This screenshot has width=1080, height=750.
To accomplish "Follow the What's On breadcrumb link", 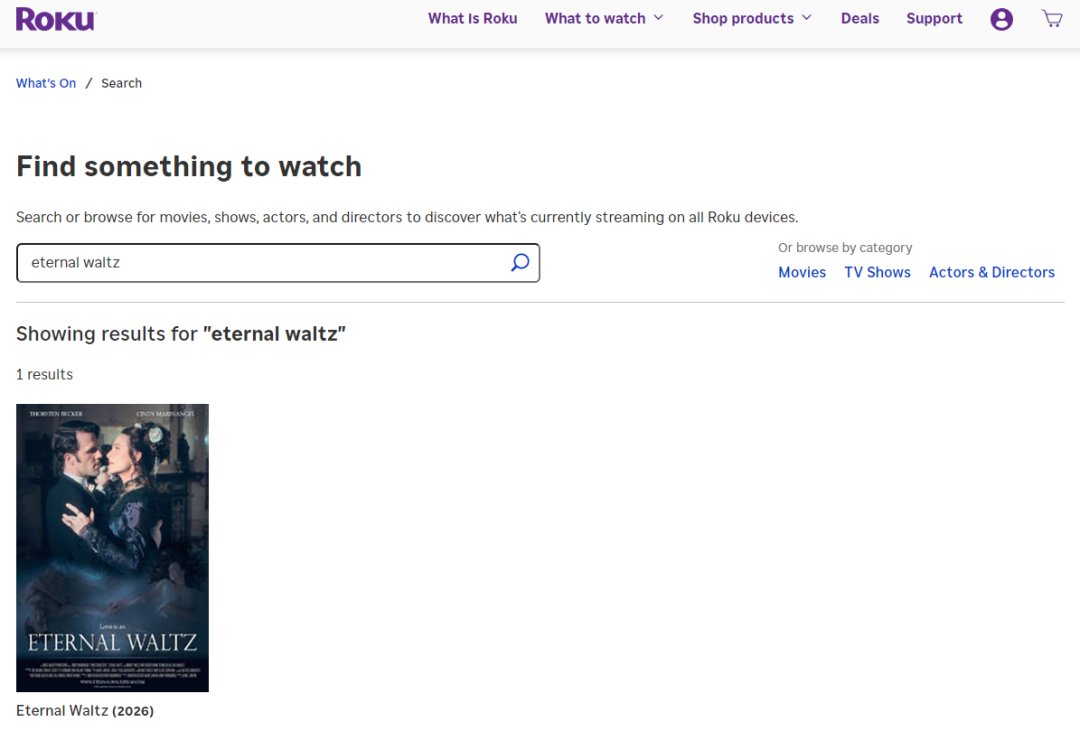I will pos(46,83).
